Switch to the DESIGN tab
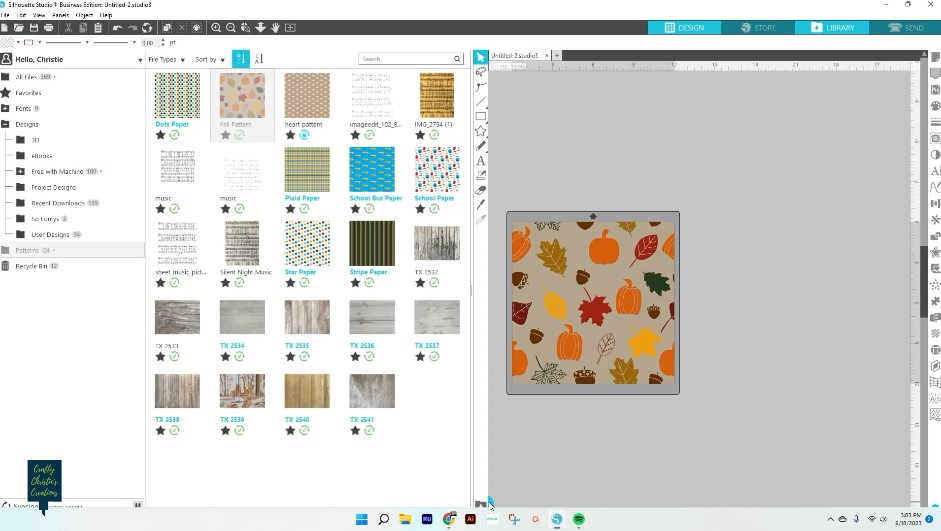Image resolution: width=941 pixels, height=531 pixels. (684, 28)
